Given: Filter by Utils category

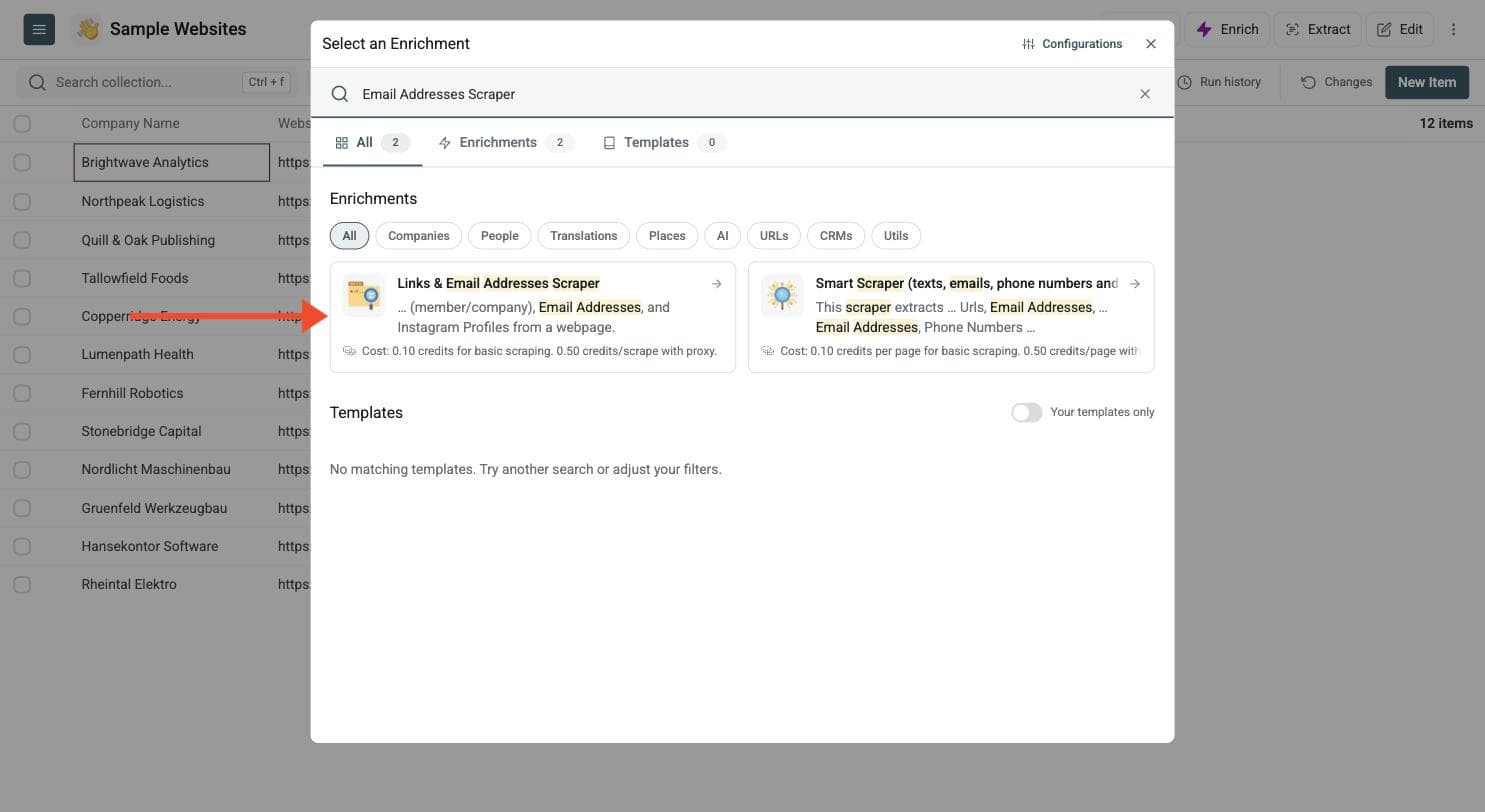Looking at the screenshot, I should 896,236.
